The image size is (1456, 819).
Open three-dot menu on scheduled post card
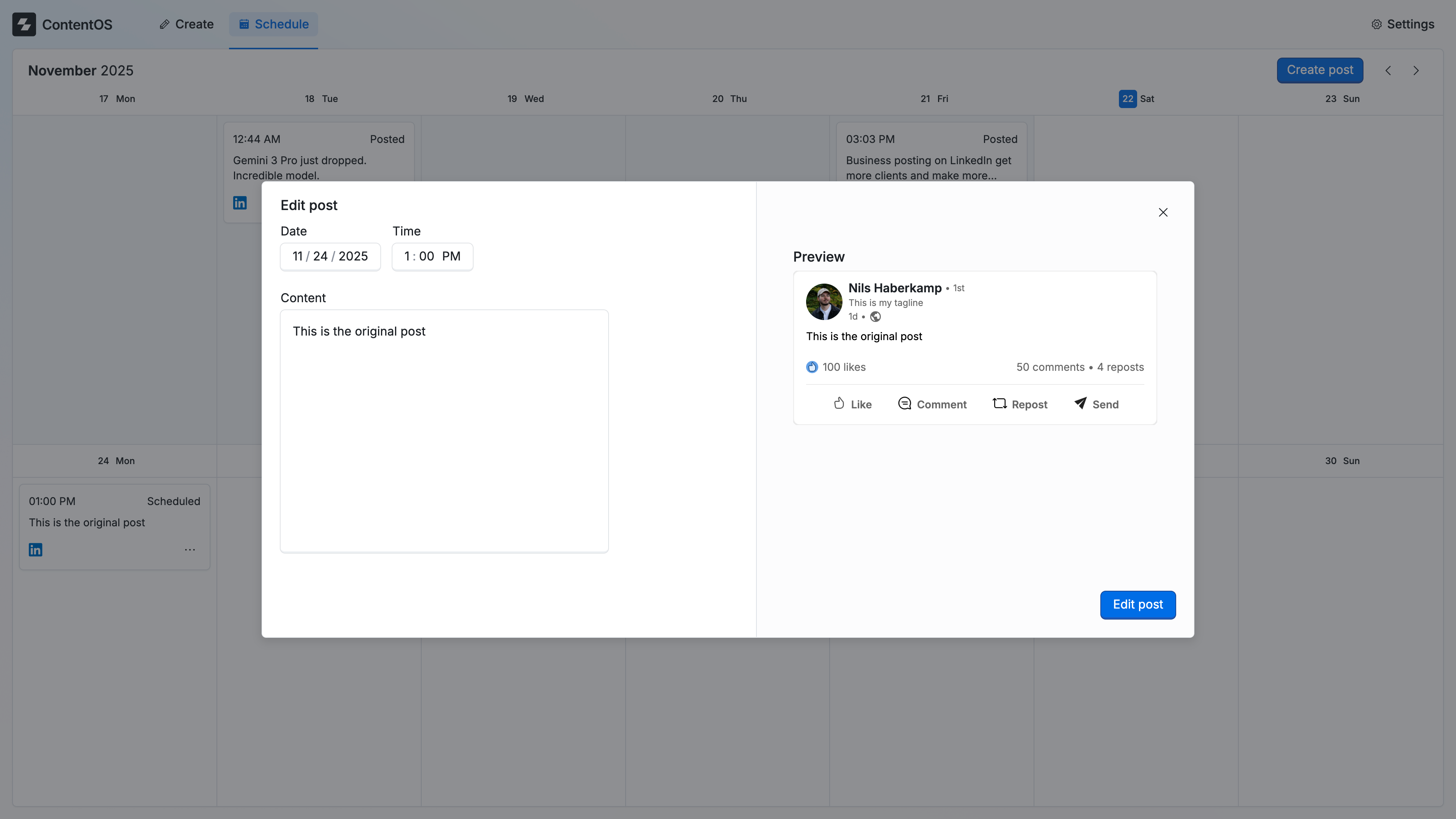coord(190,550)
